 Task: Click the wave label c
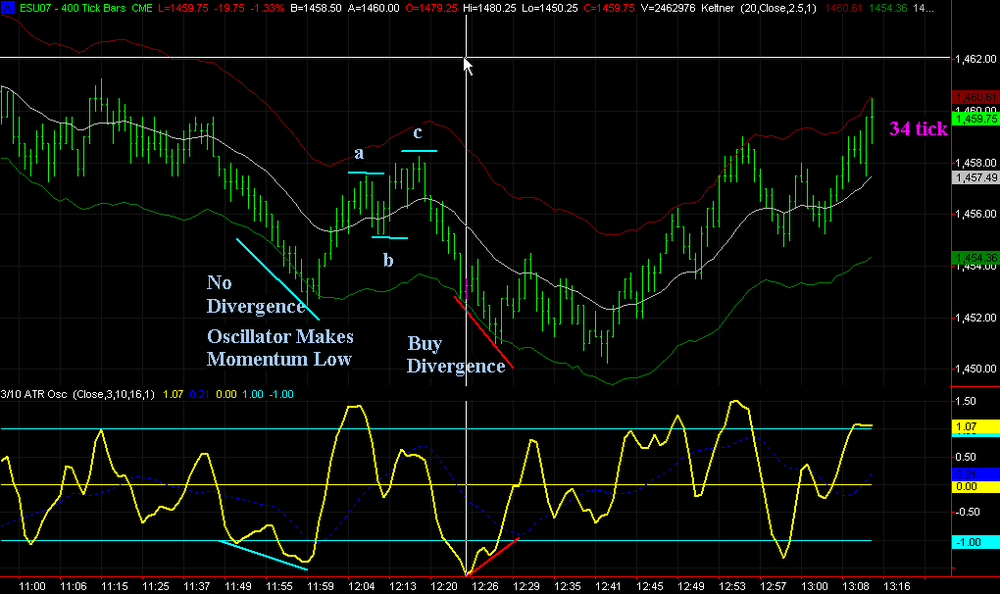pos(417,132)
